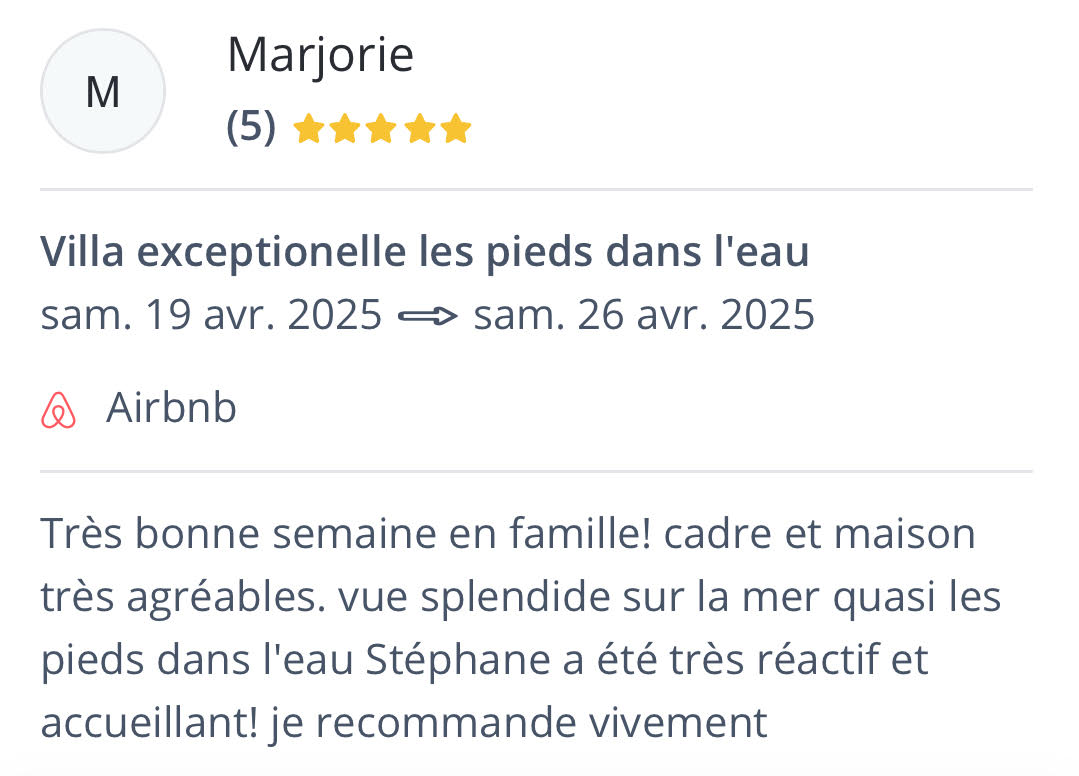Click the (5) rating score text

[x=251, y=127]
